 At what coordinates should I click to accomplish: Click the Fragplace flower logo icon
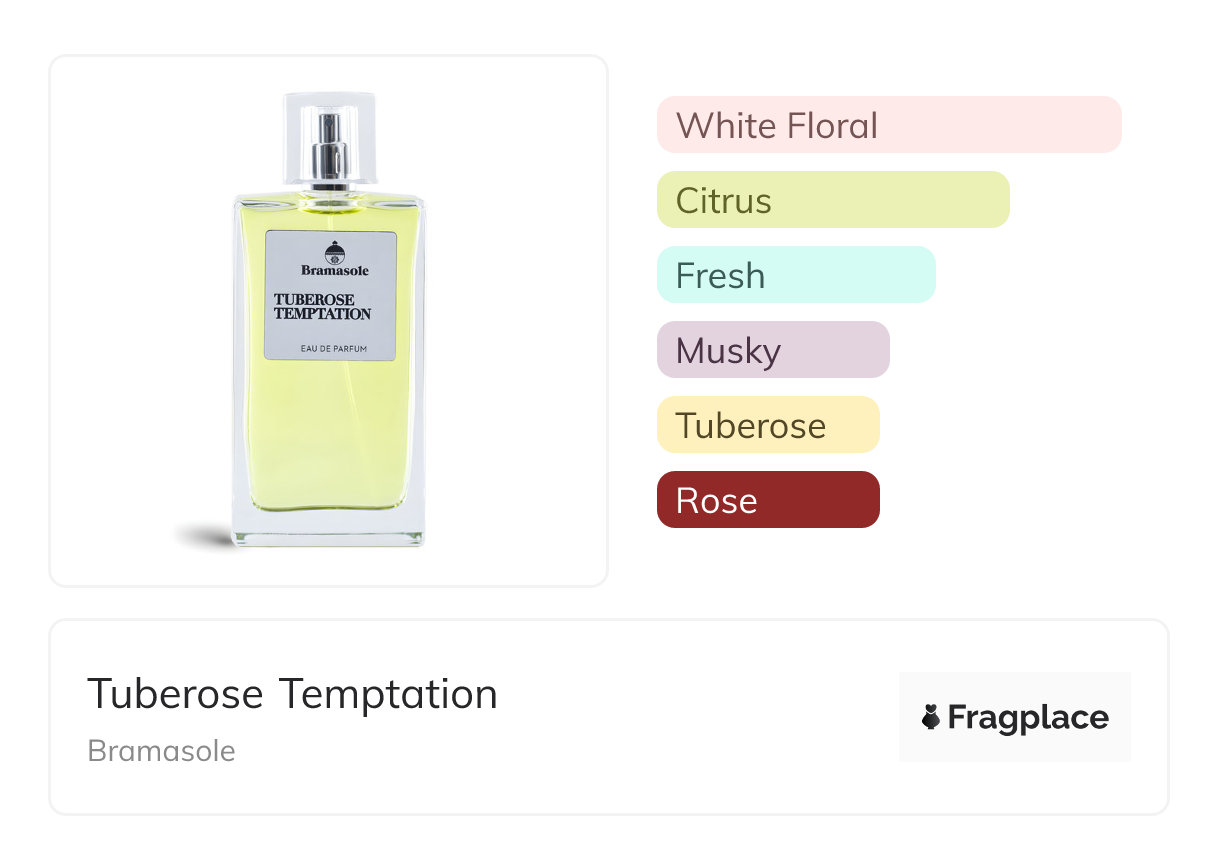click(x=931, y=717)
